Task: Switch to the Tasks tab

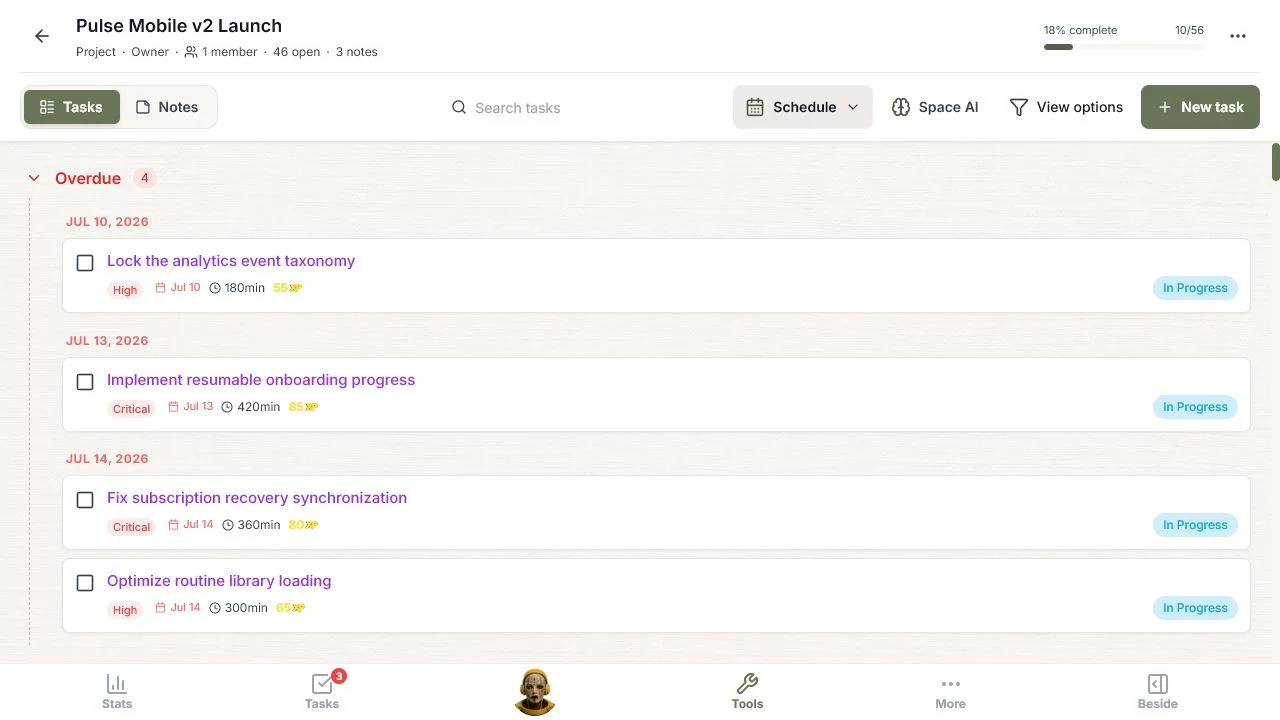Action: 71,107
